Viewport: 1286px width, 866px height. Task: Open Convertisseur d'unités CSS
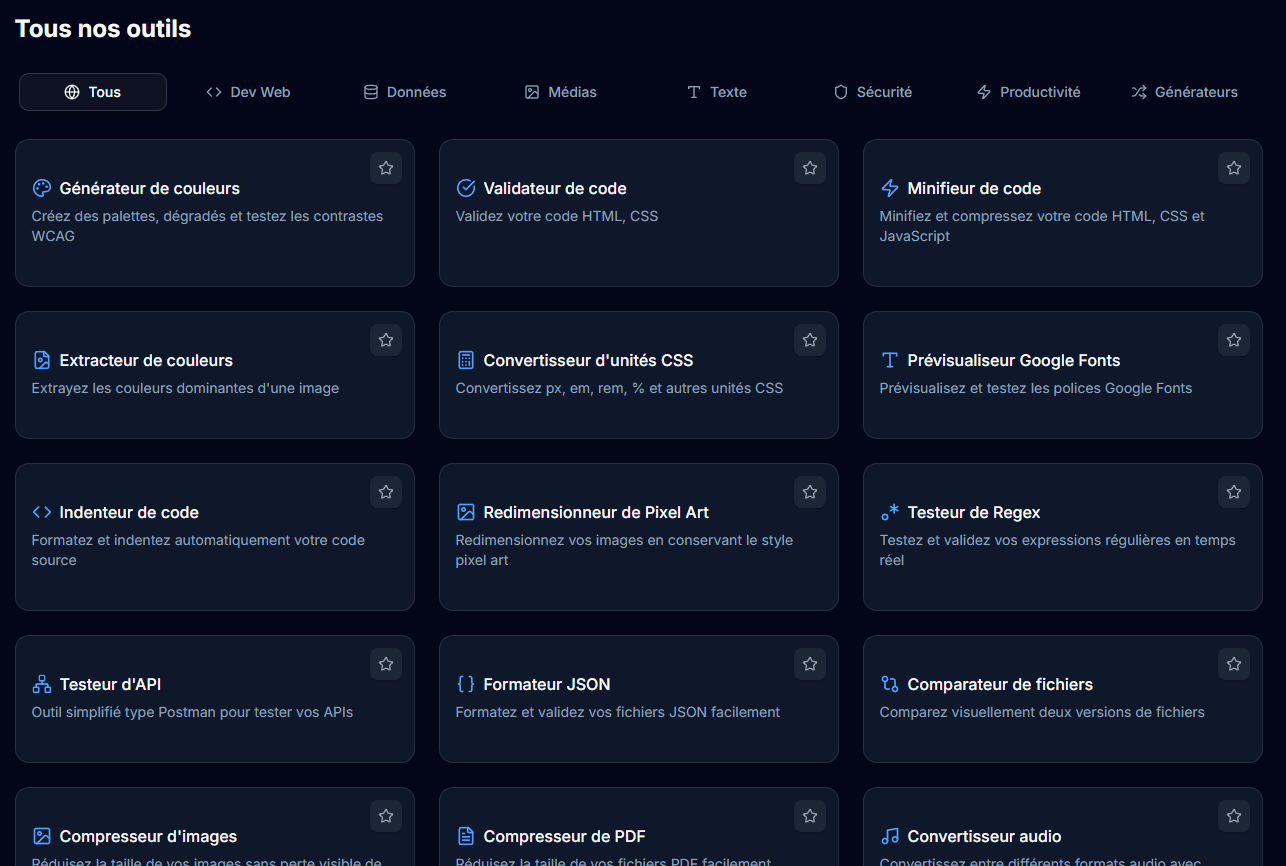(x=588, y=360)
